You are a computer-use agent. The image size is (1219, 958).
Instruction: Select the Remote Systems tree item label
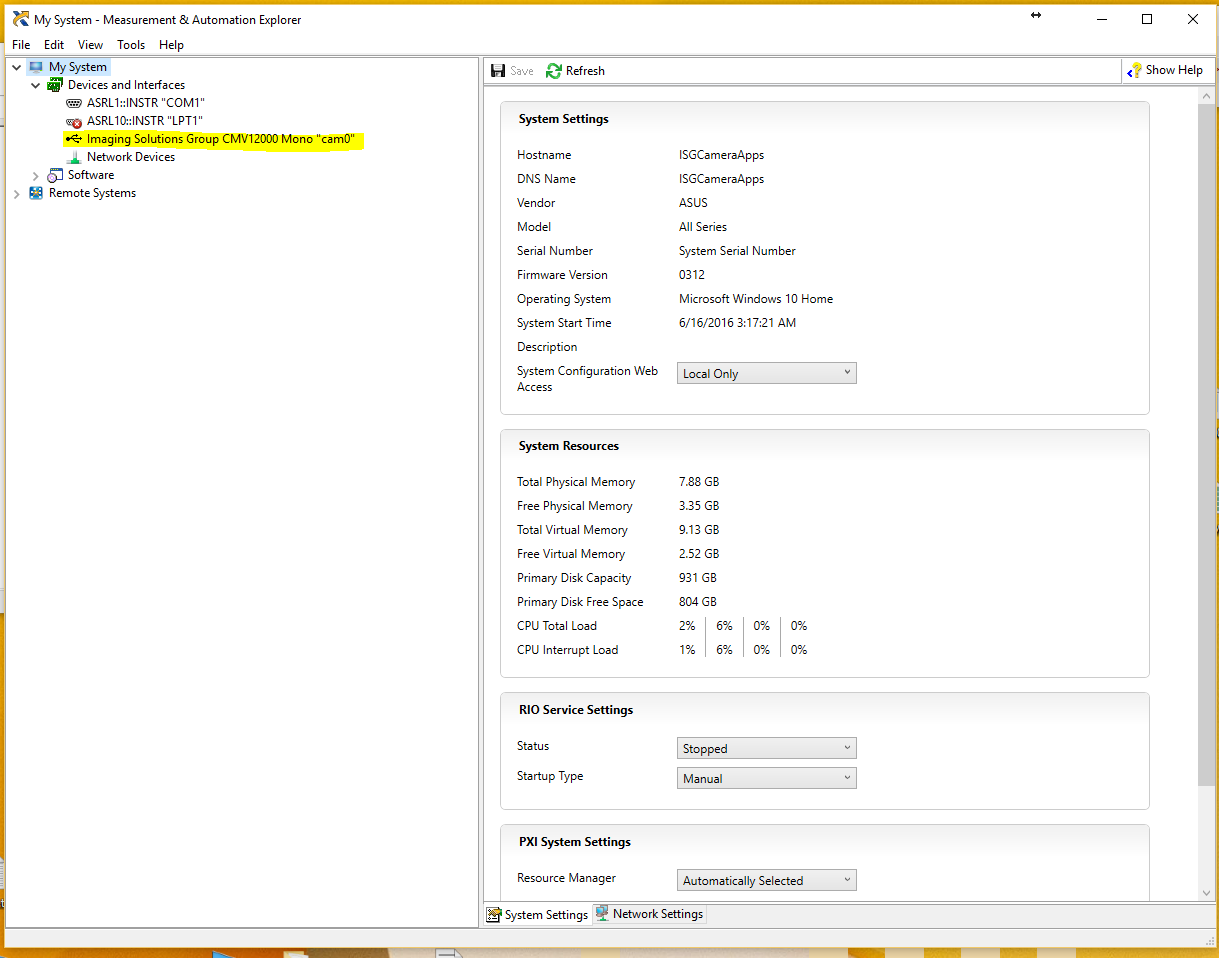tap(92, 193)
